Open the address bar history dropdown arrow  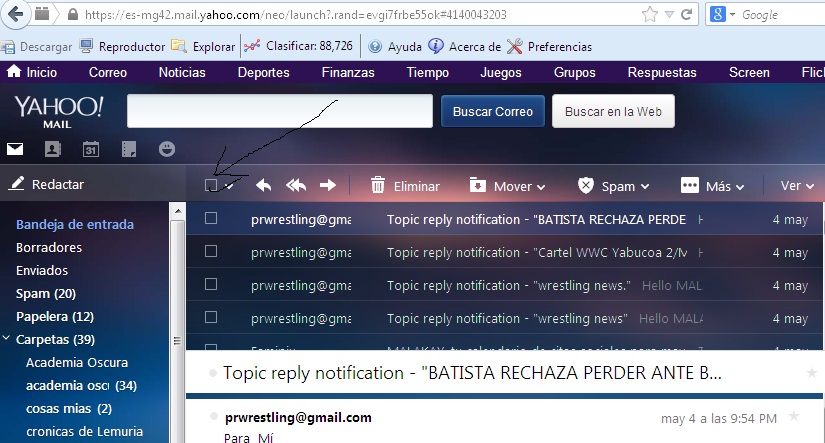[x=669, y=15]
